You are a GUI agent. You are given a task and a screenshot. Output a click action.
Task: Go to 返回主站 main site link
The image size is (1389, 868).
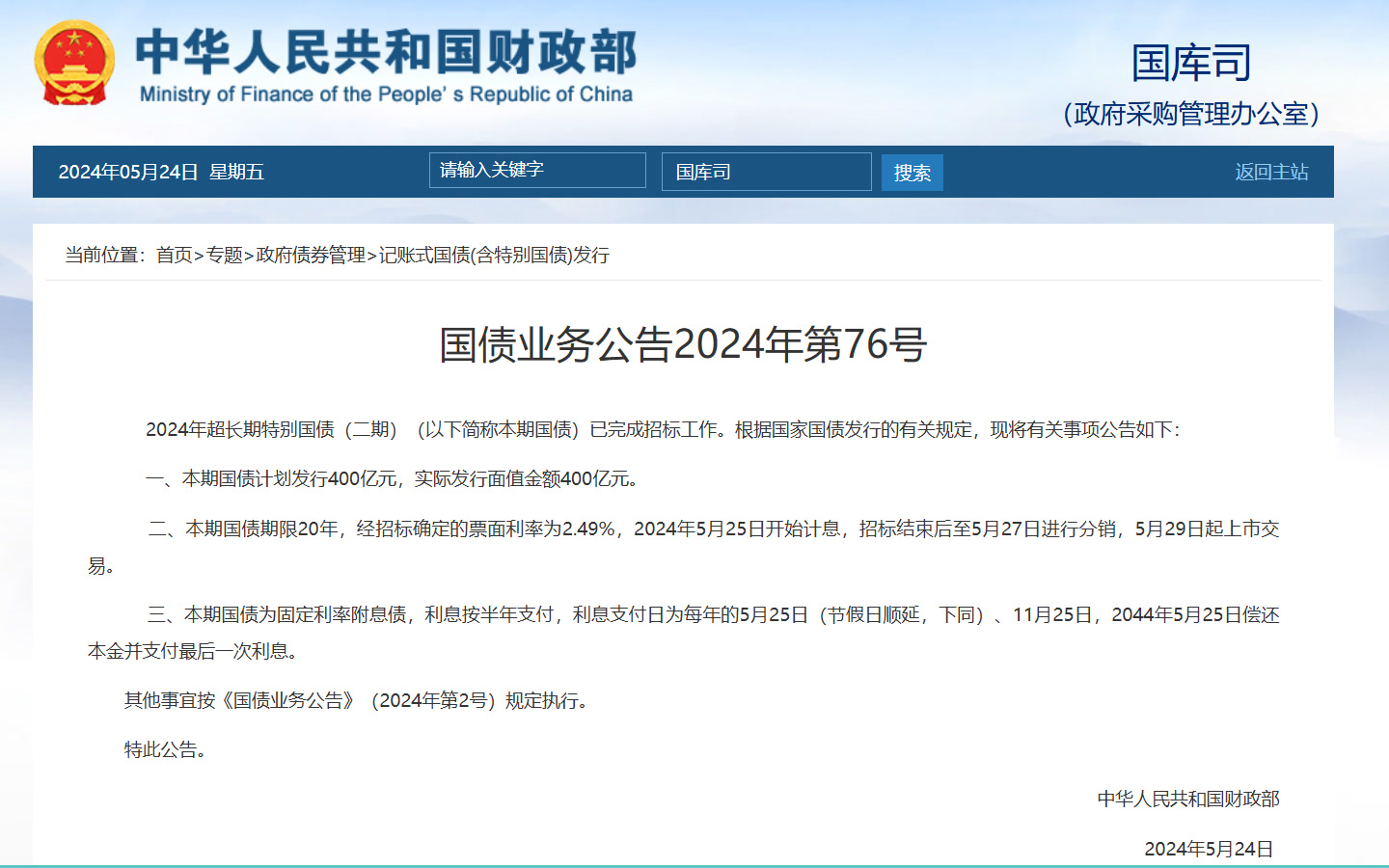(x=1271, y=172)
